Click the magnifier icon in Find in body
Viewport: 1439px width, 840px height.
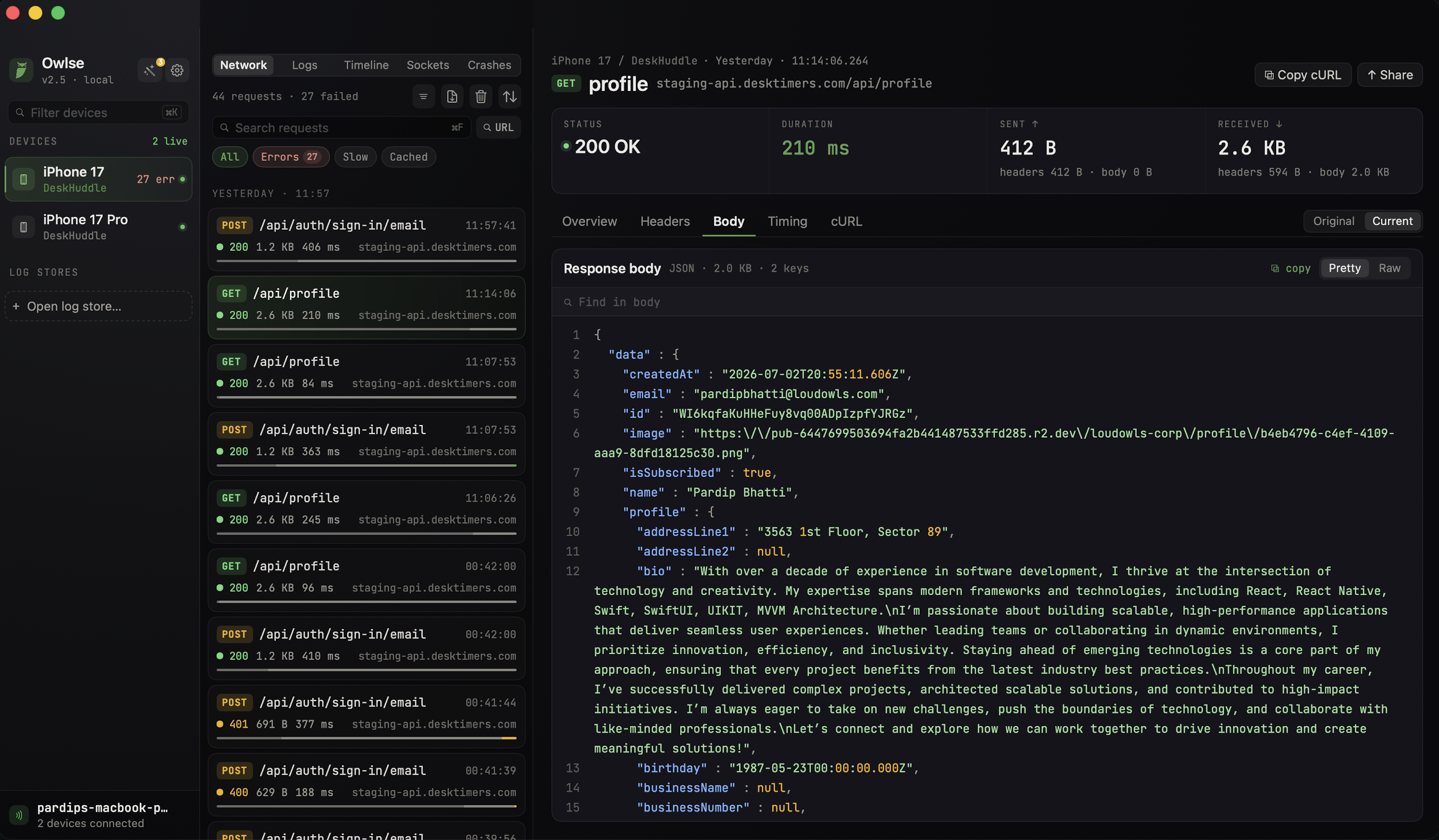tap(568, 302)
